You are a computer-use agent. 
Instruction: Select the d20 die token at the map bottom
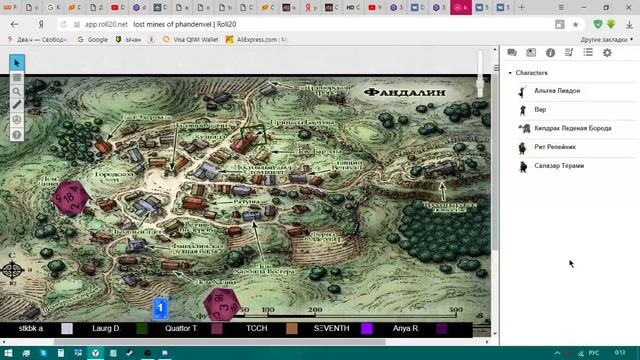(x=221, y=305)
